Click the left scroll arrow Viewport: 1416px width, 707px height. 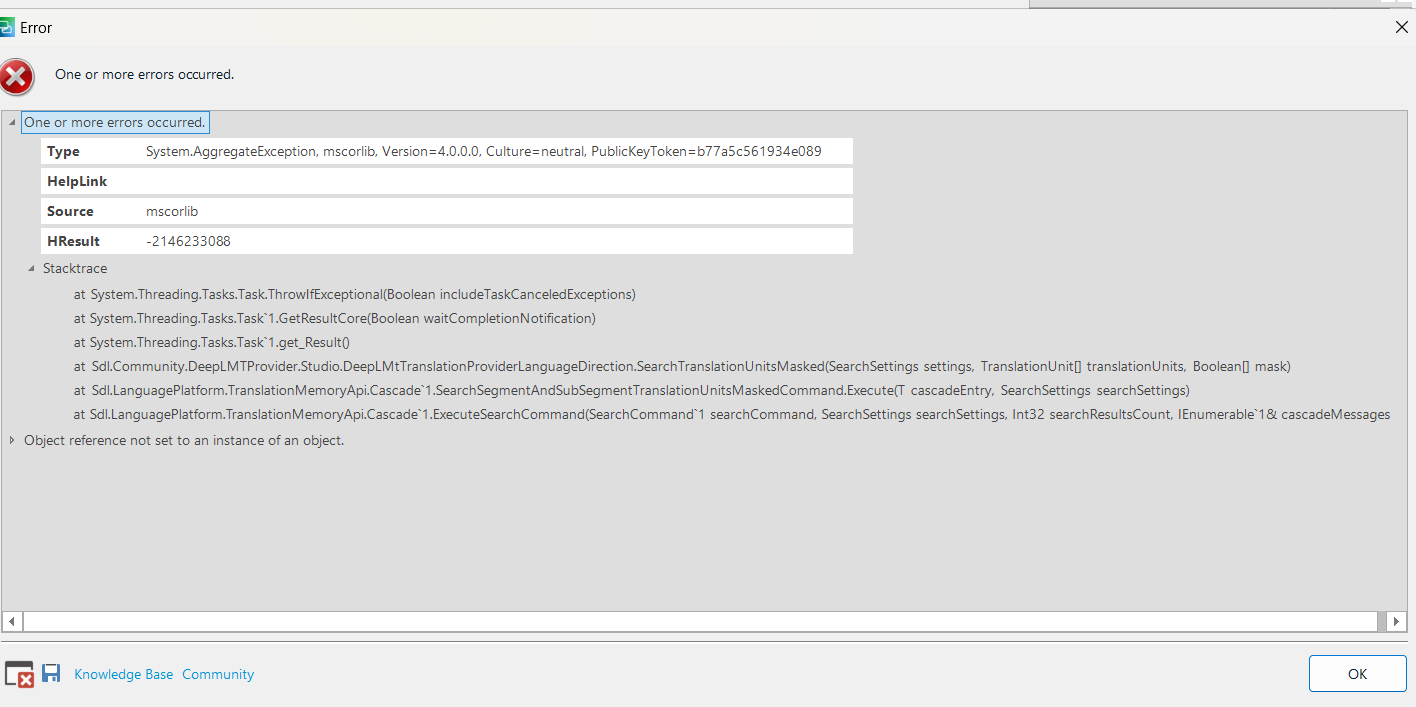coord(10,621)
